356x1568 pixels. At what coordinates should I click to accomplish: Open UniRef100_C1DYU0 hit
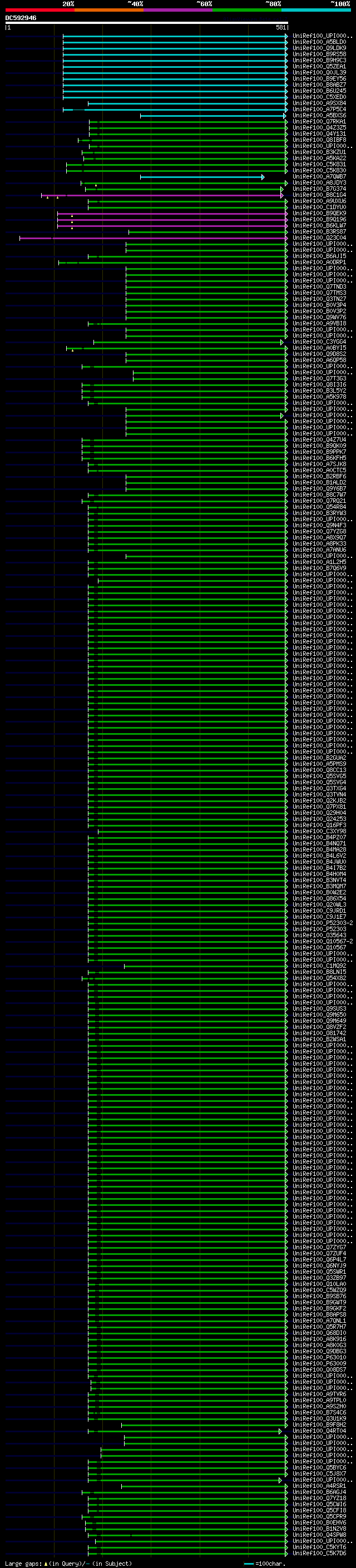pos(319,207)
